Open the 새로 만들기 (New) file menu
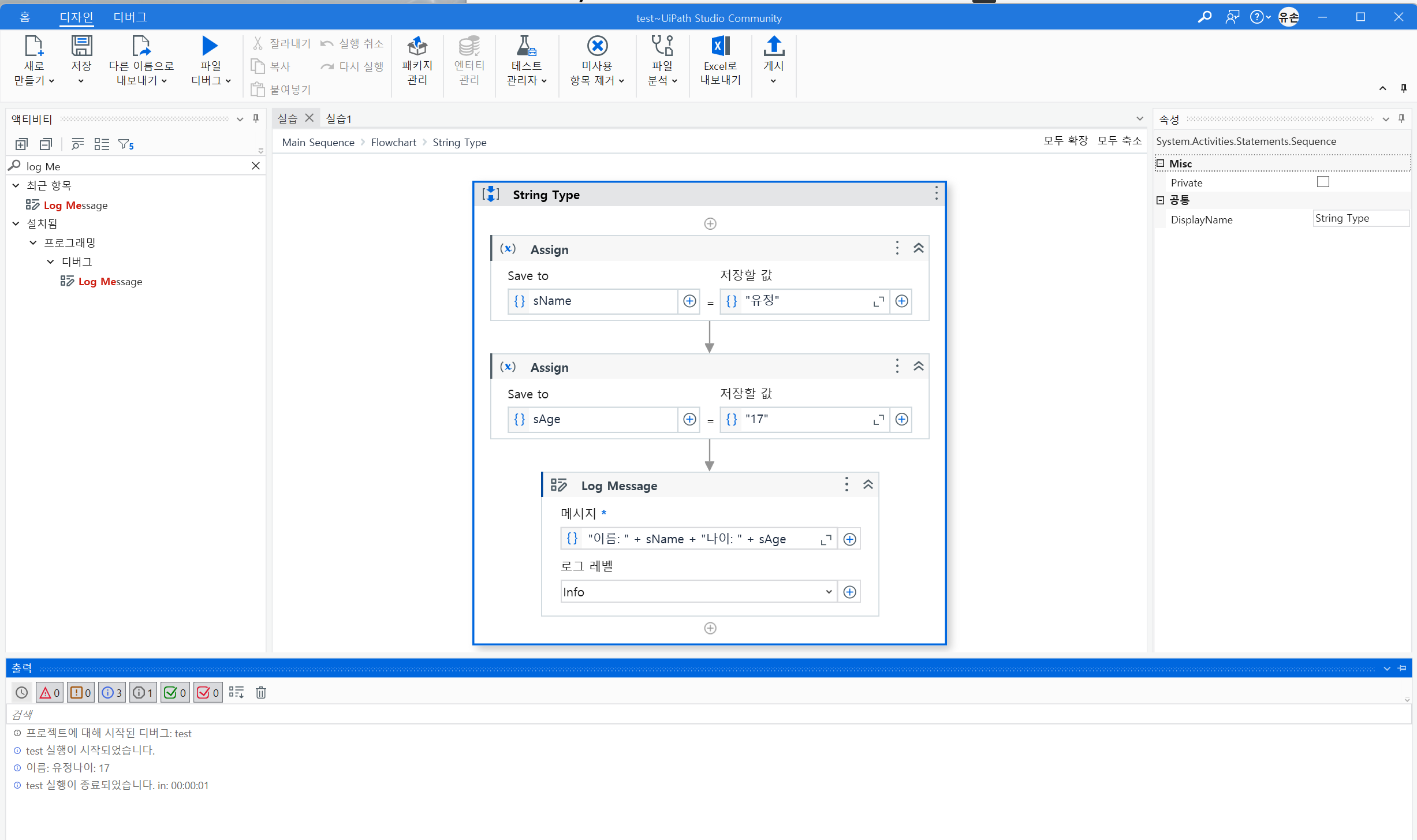This screenshot has height=840, width=1417. click(x=33, y=60)
